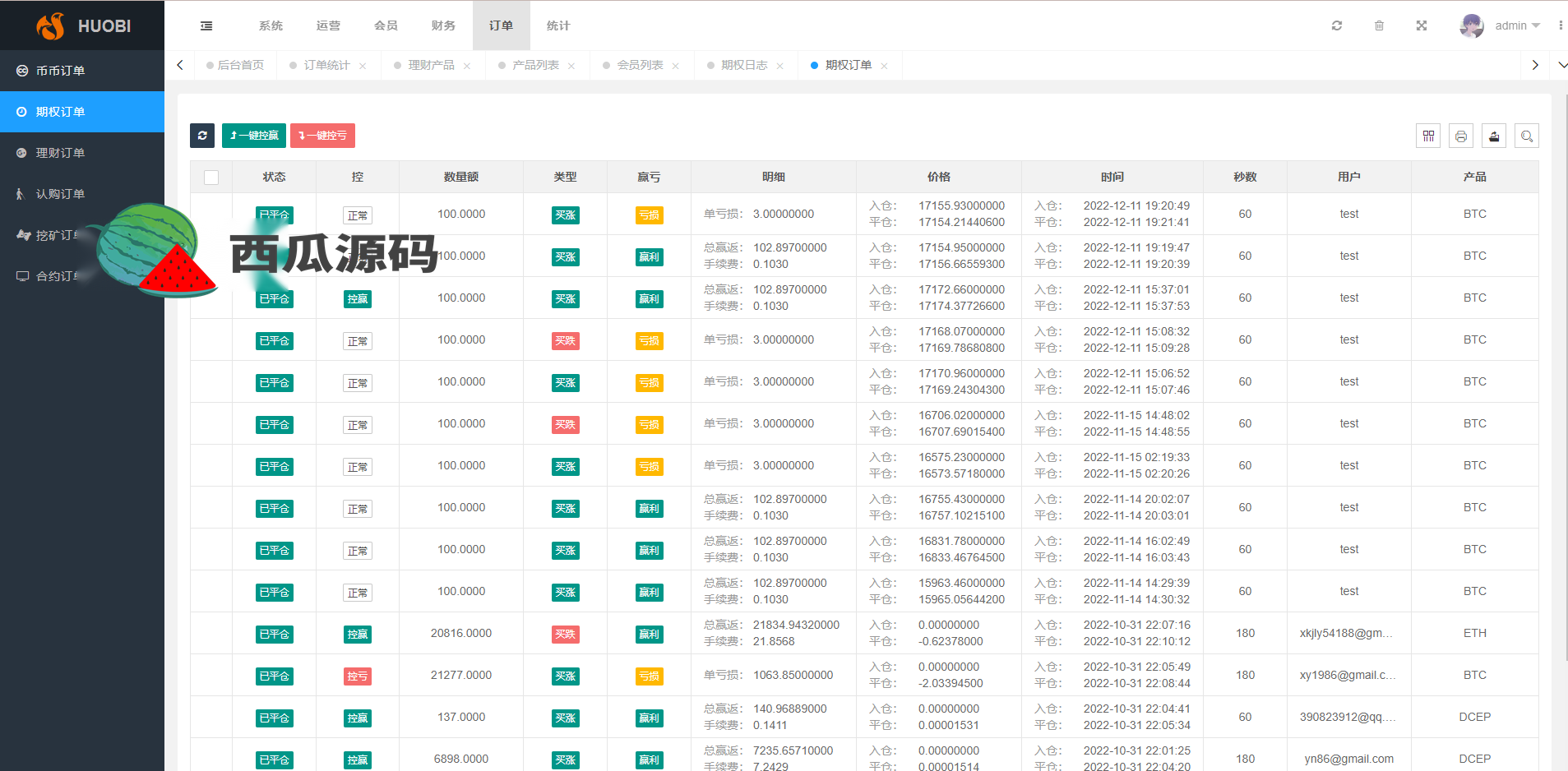Screen dimensions: 1568x771
Task: Click the red 一键控亏 button
Action: tap(322, 136)
